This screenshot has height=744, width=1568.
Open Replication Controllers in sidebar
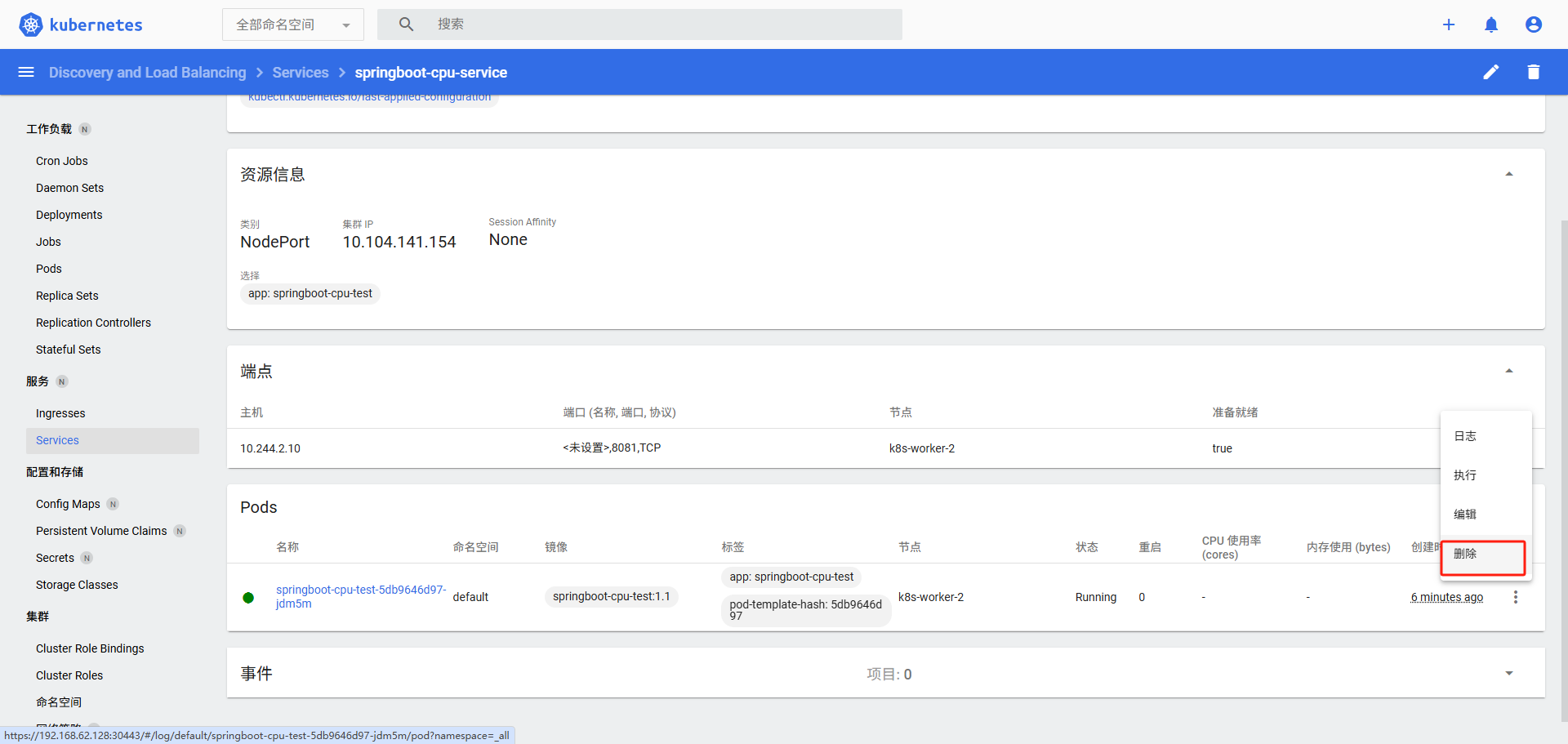pos(93,323)
